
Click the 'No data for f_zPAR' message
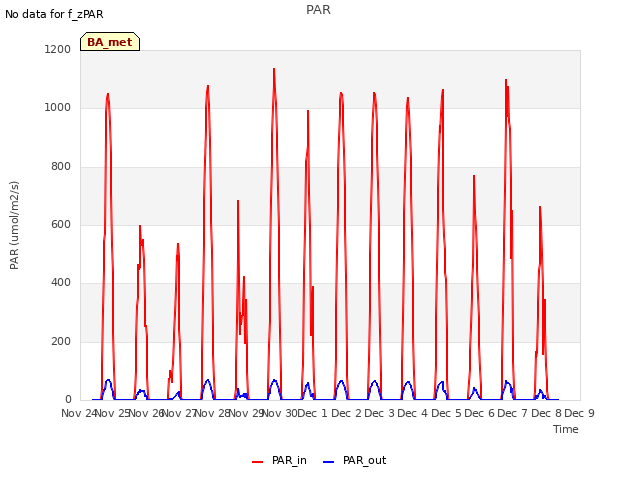pyautogui.click(x=54, y=14)
